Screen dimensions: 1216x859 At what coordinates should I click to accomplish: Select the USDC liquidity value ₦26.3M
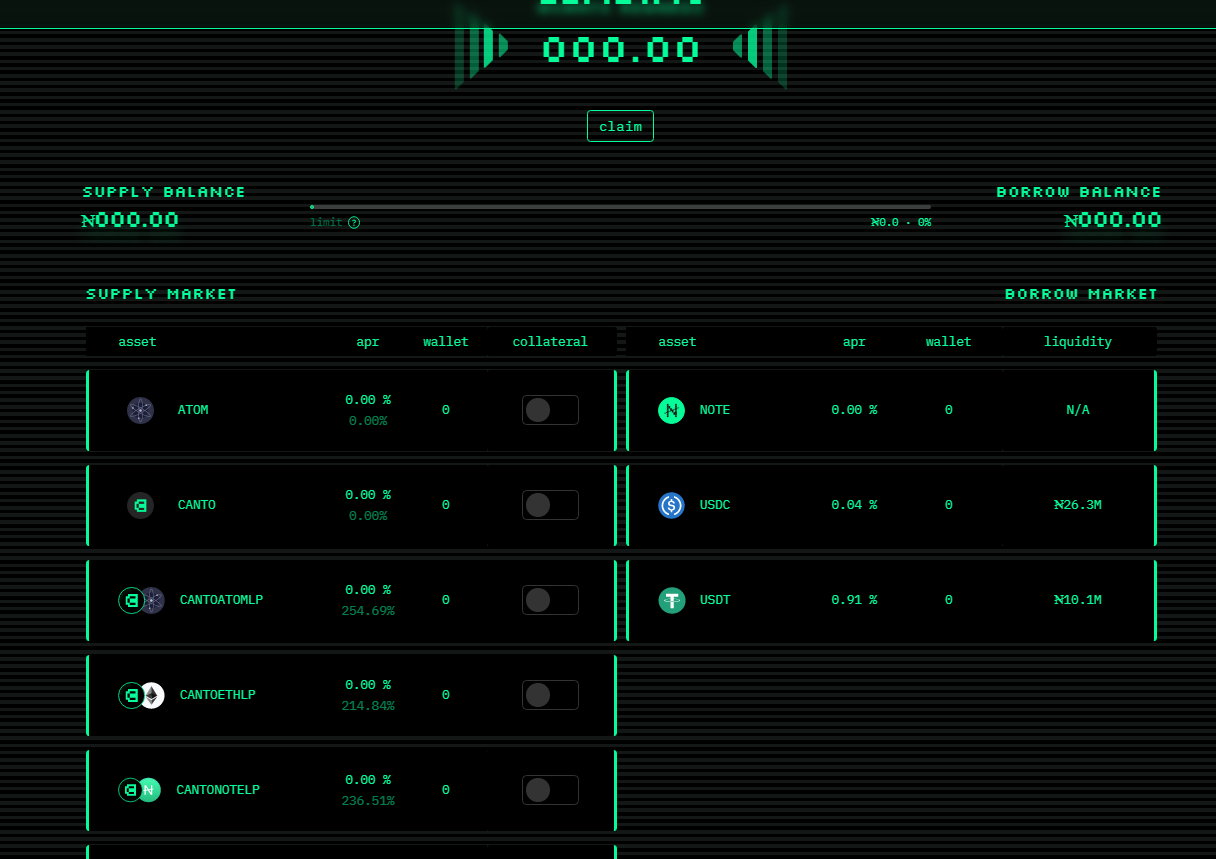(1077, 505)
